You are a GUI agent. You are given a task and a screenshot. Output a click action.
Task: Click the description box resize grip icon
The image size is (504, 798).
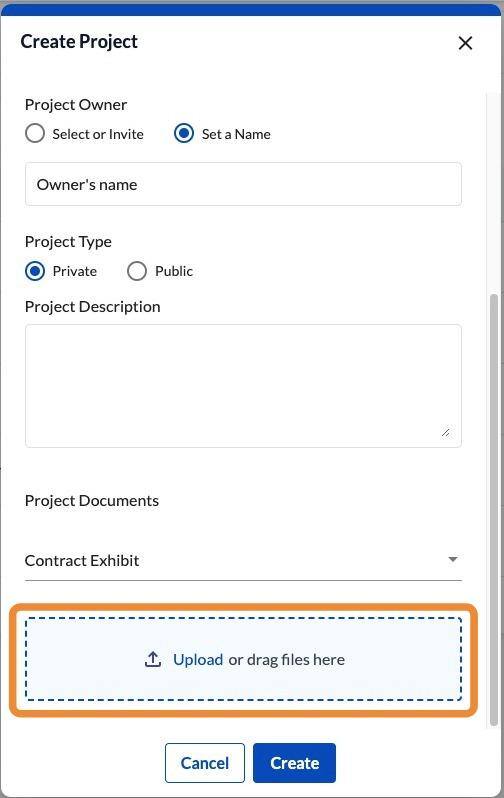[x=445, y=433]
